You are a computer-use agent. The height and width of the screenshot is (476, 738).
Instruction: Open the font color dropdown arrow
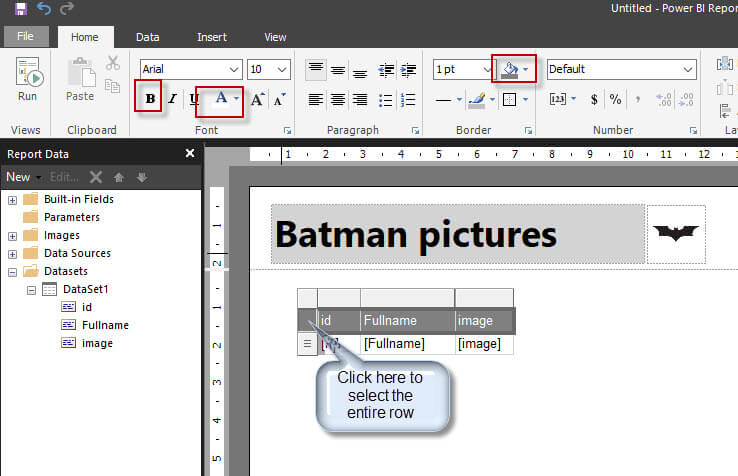(x=237, y=98)
